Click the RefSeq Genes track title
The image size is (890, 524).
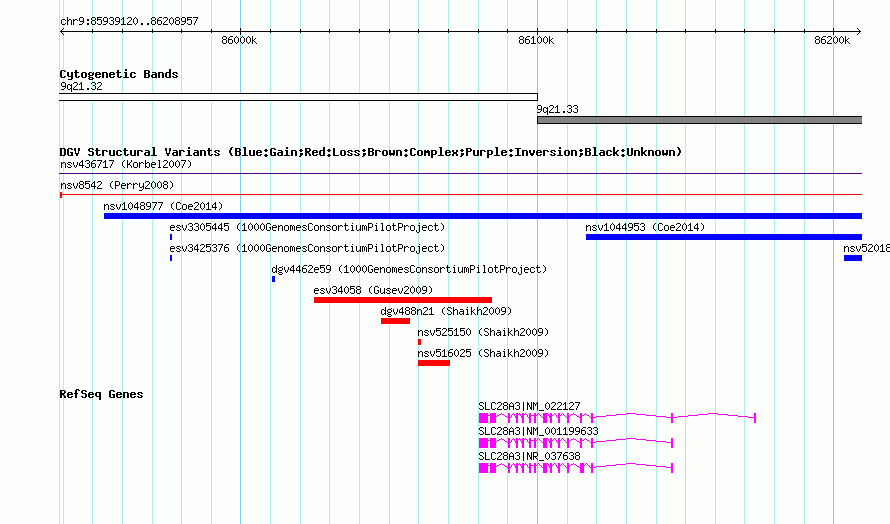tap(101, 394)
